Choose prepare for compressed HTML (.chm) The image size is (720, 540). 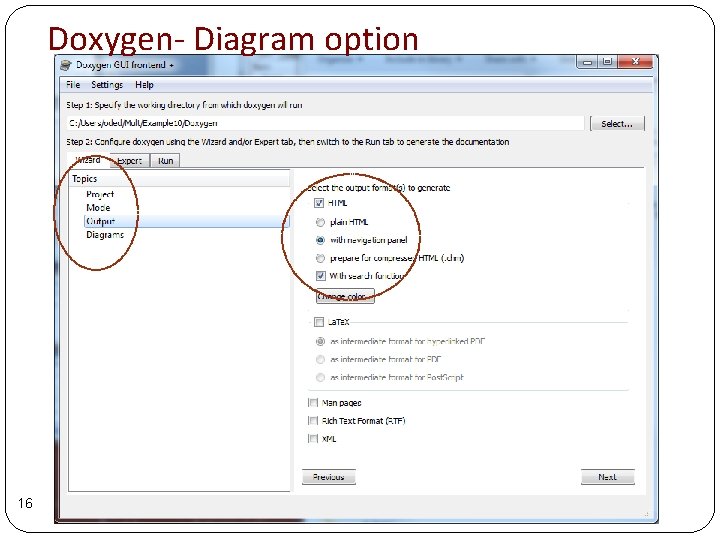click(321, 258)
